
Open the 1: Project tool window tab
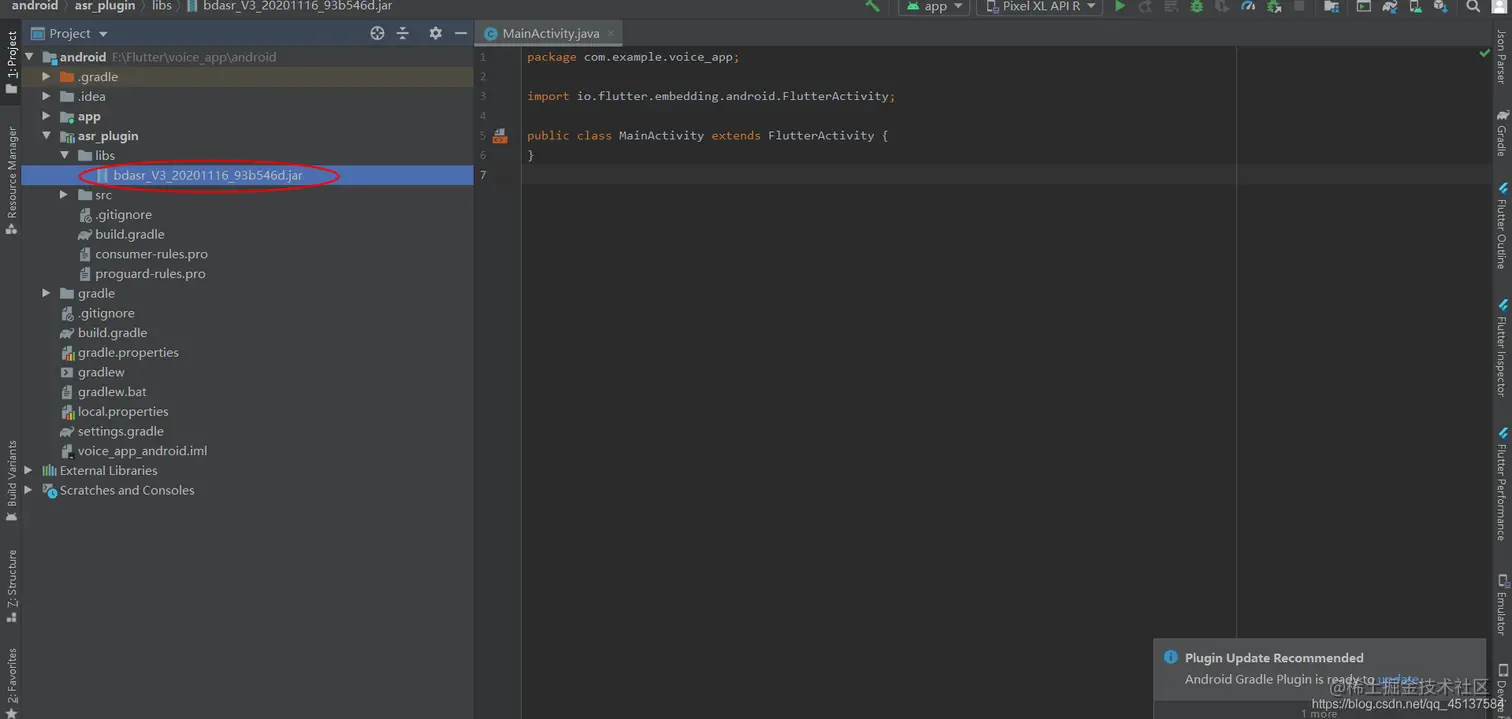(11, 62)
